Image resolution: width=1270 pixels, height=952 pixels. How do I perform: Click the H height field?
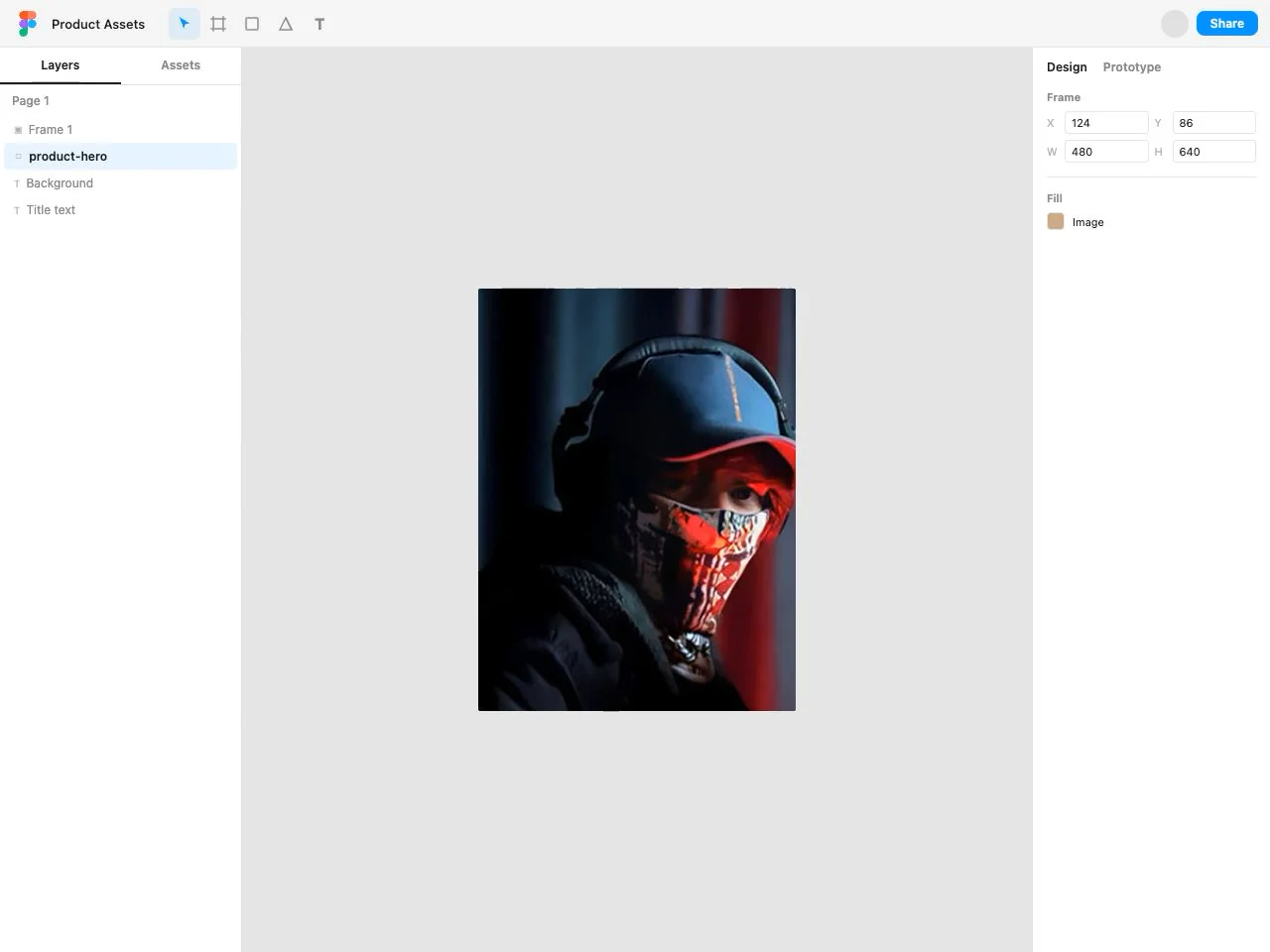point(1214,152)
